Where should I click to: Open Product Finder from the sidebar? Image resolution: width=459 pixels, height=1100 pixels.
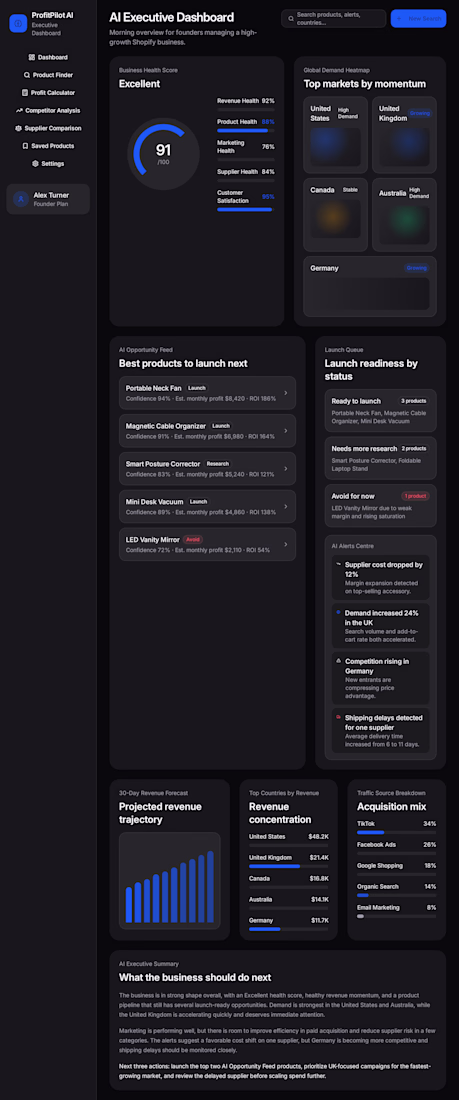[x=48, y=75]
